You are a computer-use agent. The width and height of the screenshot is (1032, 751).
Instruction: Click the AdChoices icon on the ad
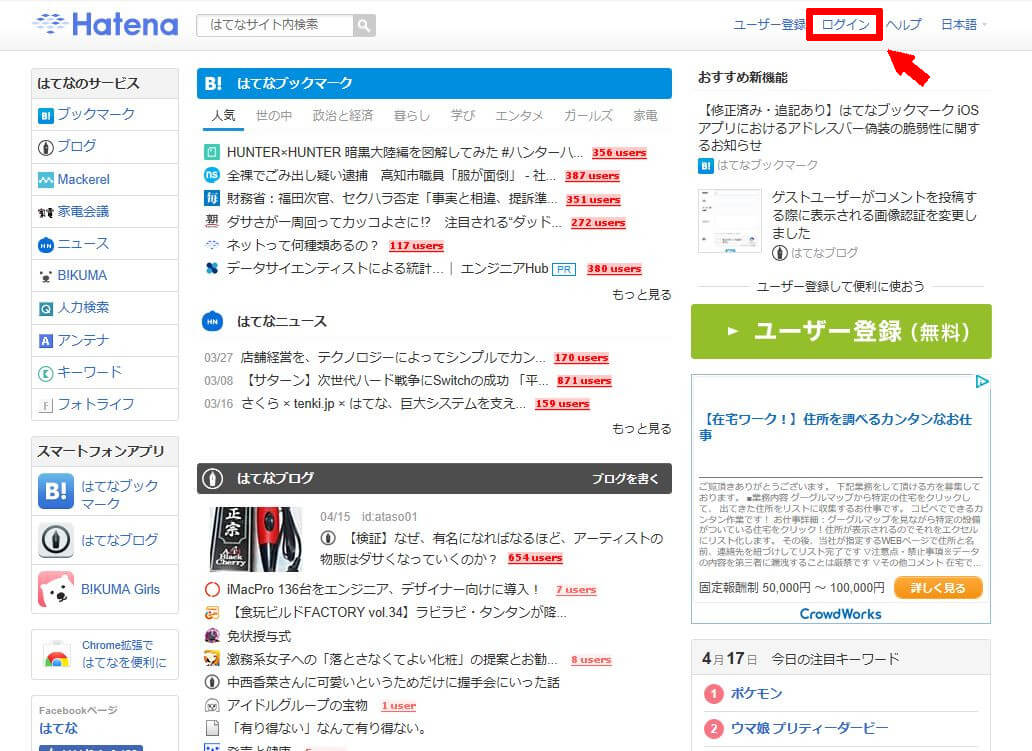[982, 382]
